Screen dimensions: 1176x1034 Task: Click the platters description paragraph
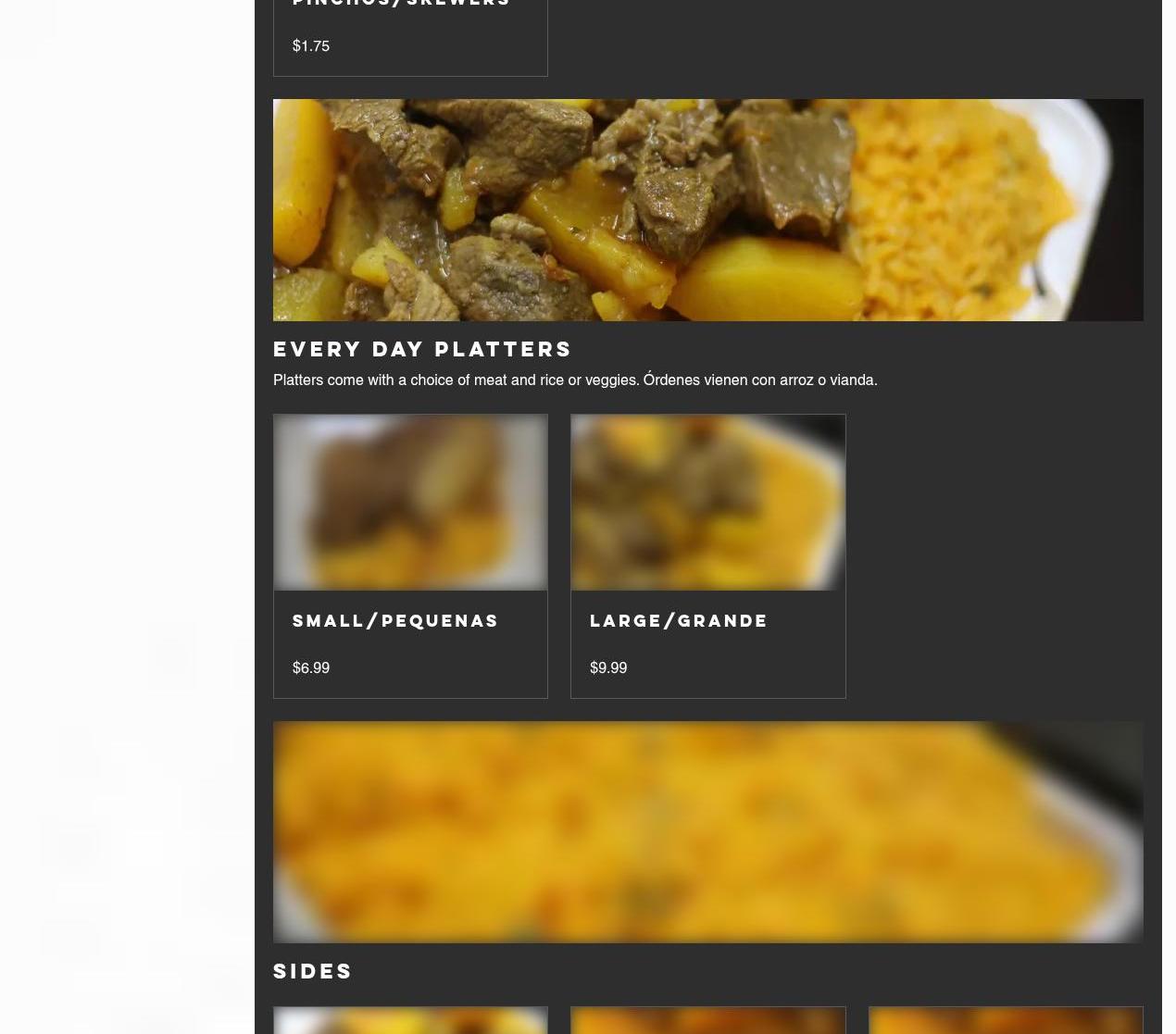pos(575,380)
